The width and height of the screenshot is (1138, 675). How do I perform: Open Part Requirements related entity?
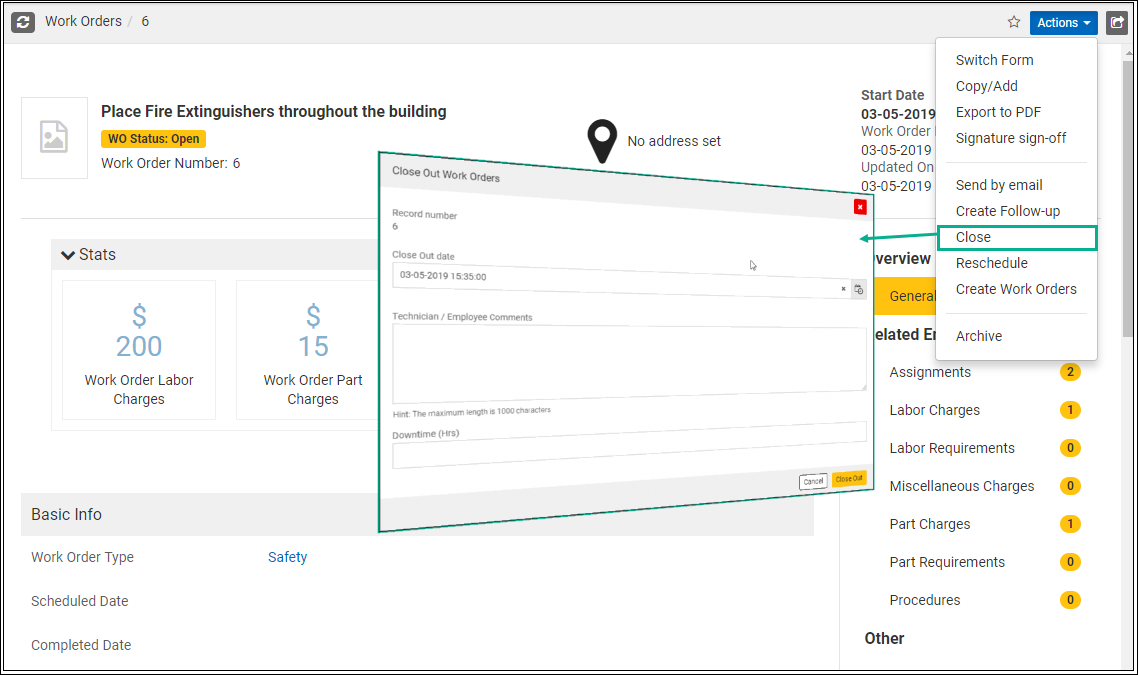point(947,562)
